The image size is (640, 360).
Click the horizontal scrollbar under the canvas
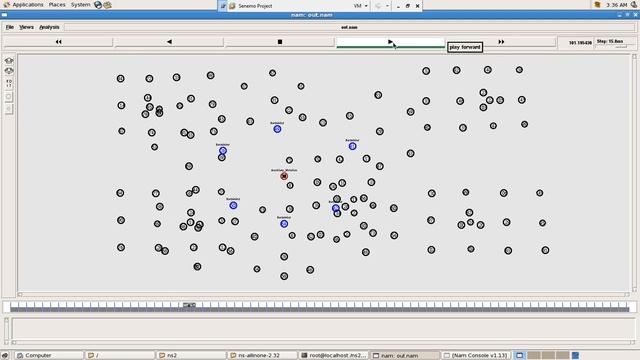323,294
